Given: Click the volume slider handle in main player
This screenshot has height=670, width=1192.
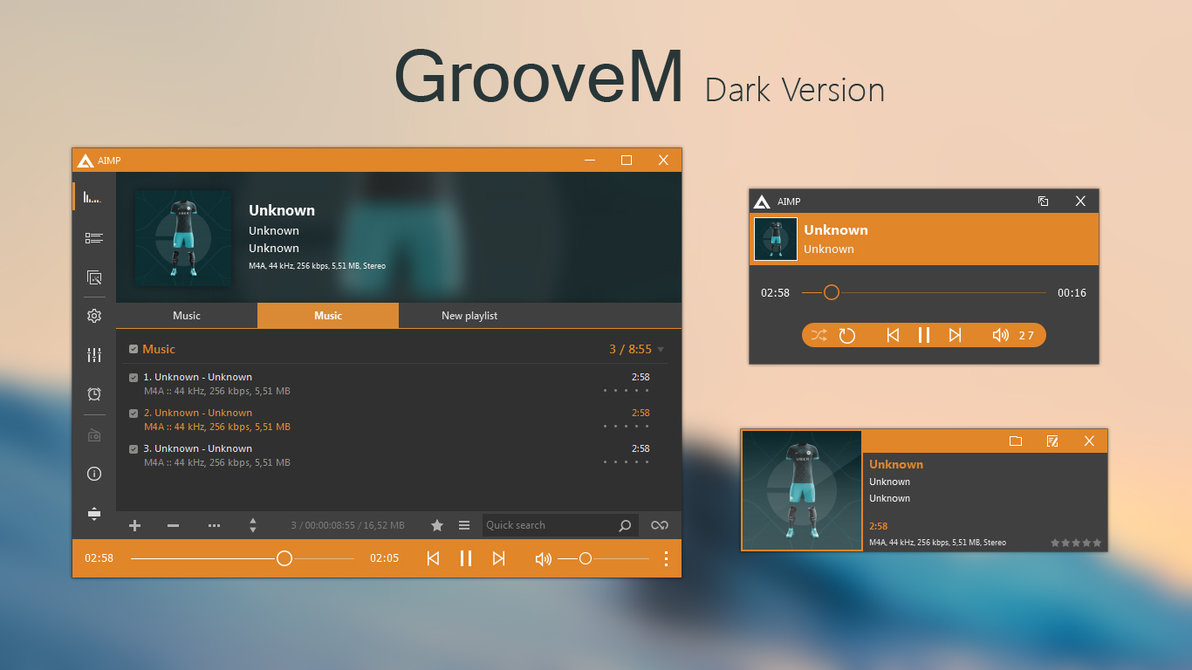Looking at the screenshot, I should pos(585,558).
